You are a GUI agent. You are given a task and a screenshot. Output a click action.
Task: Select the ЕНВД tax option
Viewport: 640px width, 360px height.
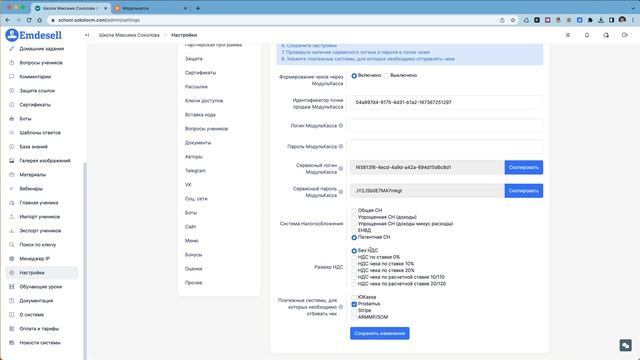[x=354, y=231]
